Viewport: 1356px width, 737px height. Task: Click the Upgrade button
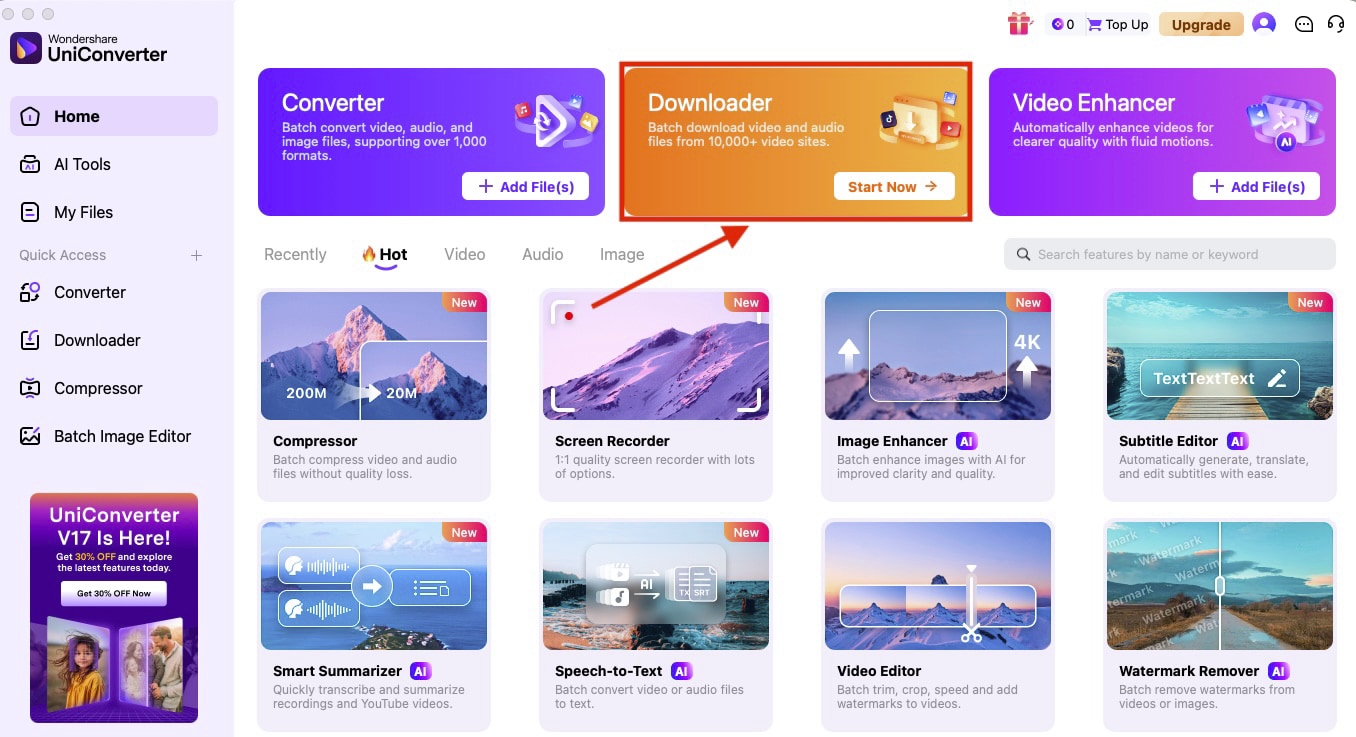[1201, 24]
